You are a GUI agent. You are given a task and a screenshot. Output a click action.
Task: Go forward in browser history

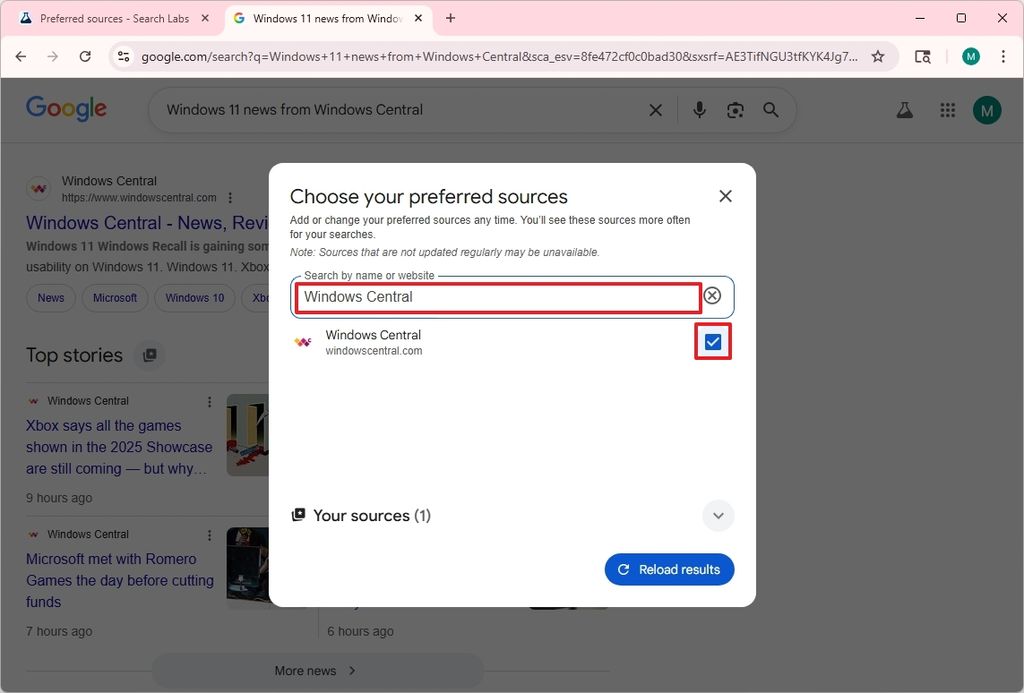pyautogui.click(x=53, y=57)
